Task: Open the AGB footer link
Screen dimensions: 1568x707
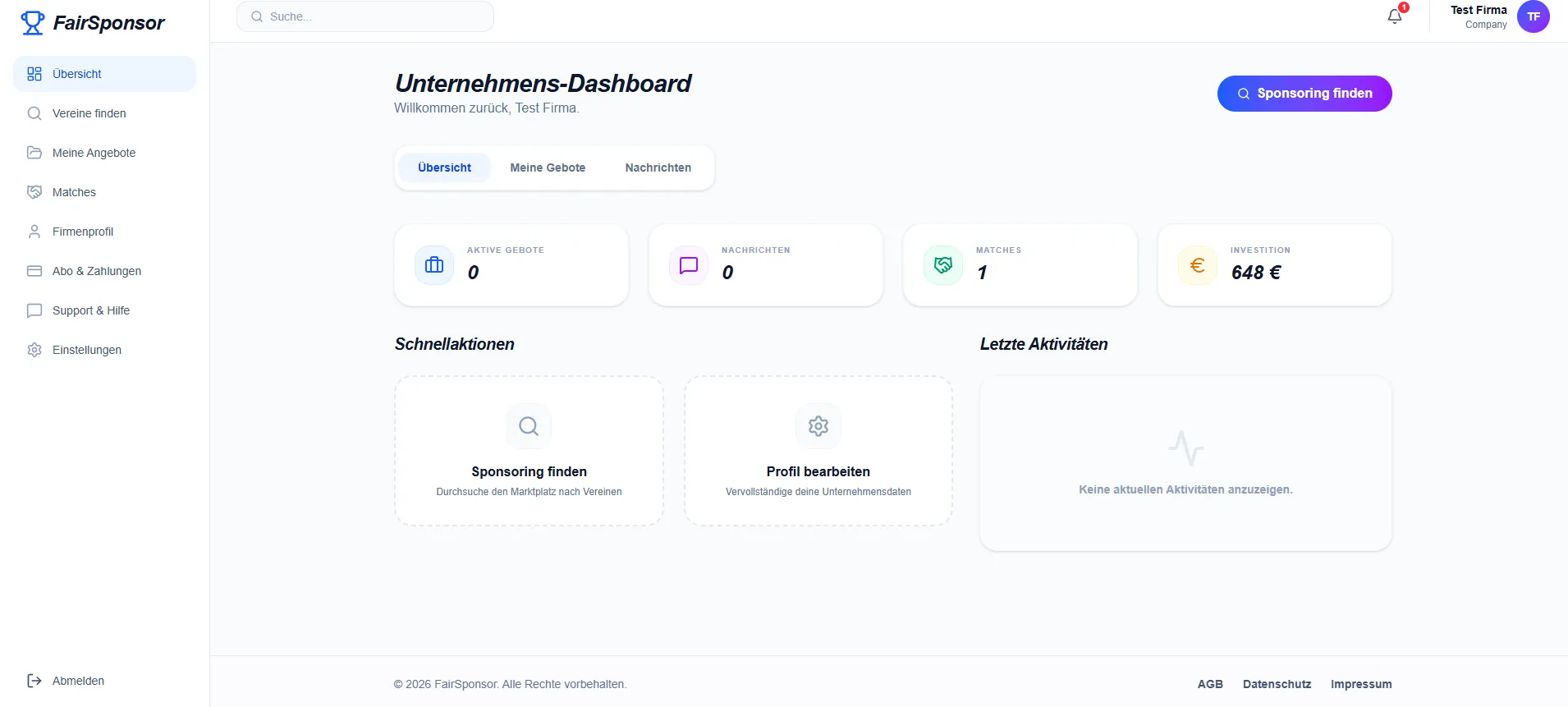Action: point(1210,684)
